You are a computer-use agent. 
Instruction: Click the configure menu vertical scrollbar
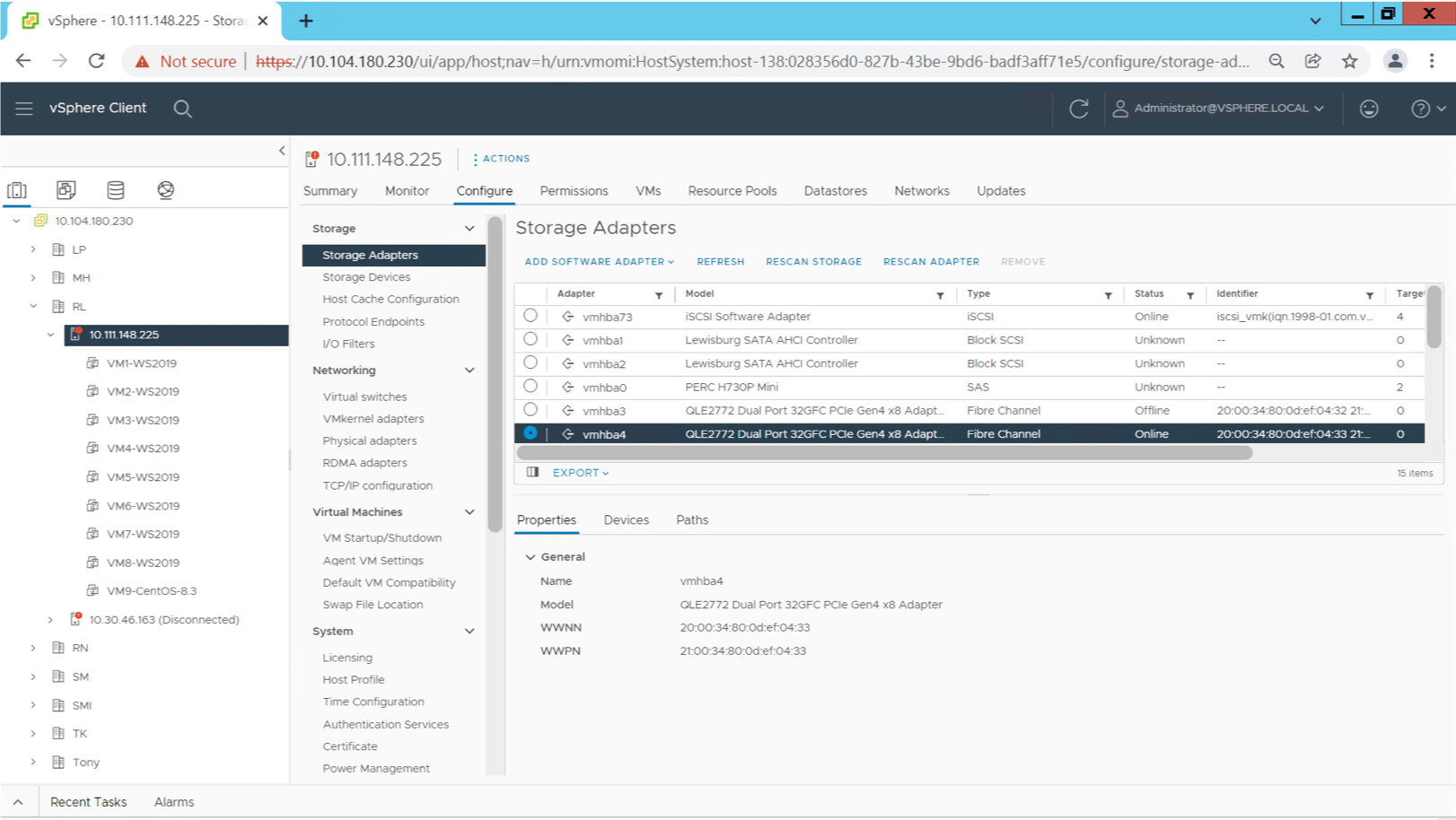(495, 374)
